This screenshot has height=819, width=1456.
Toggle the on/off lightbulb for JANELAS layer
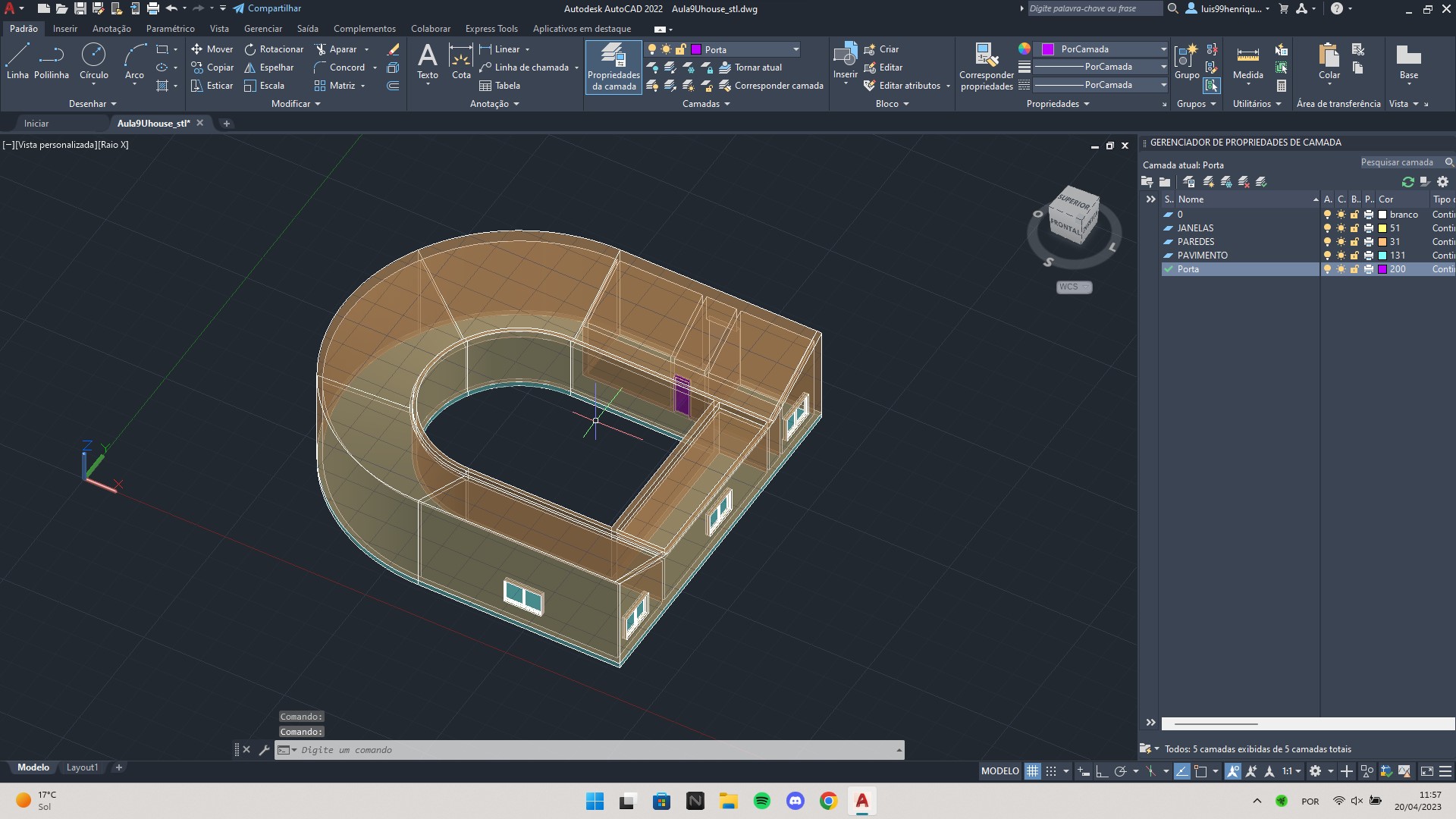pos(1327,228)
